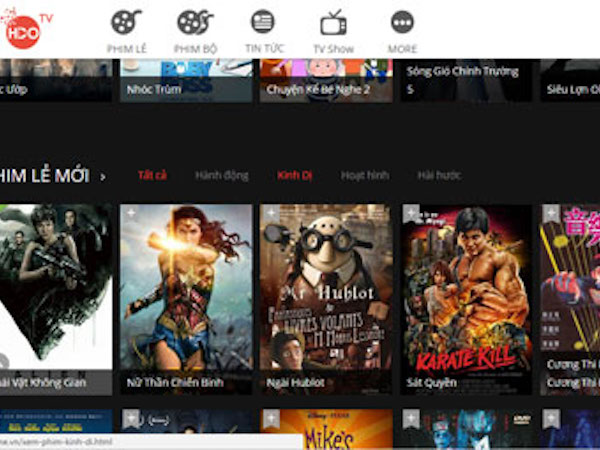The width and height of the screenshot is (600, 450).
Task: Select the Hài hước genre tab
Action: tap(439, 176)
